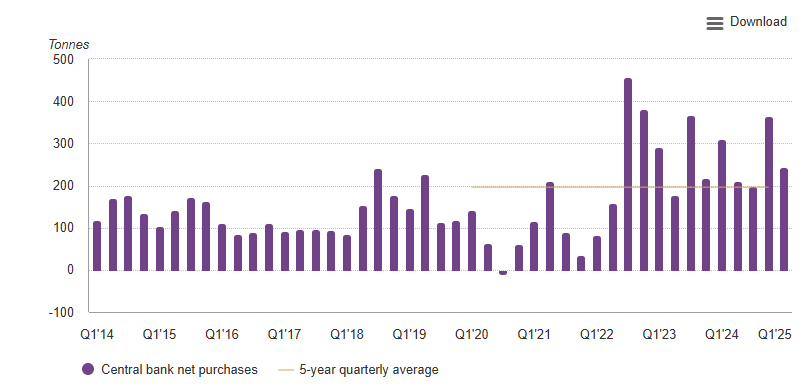The image size is (805, 388).
Task: Click the 5-year quarterly average legend text
Action: (369, 370)
